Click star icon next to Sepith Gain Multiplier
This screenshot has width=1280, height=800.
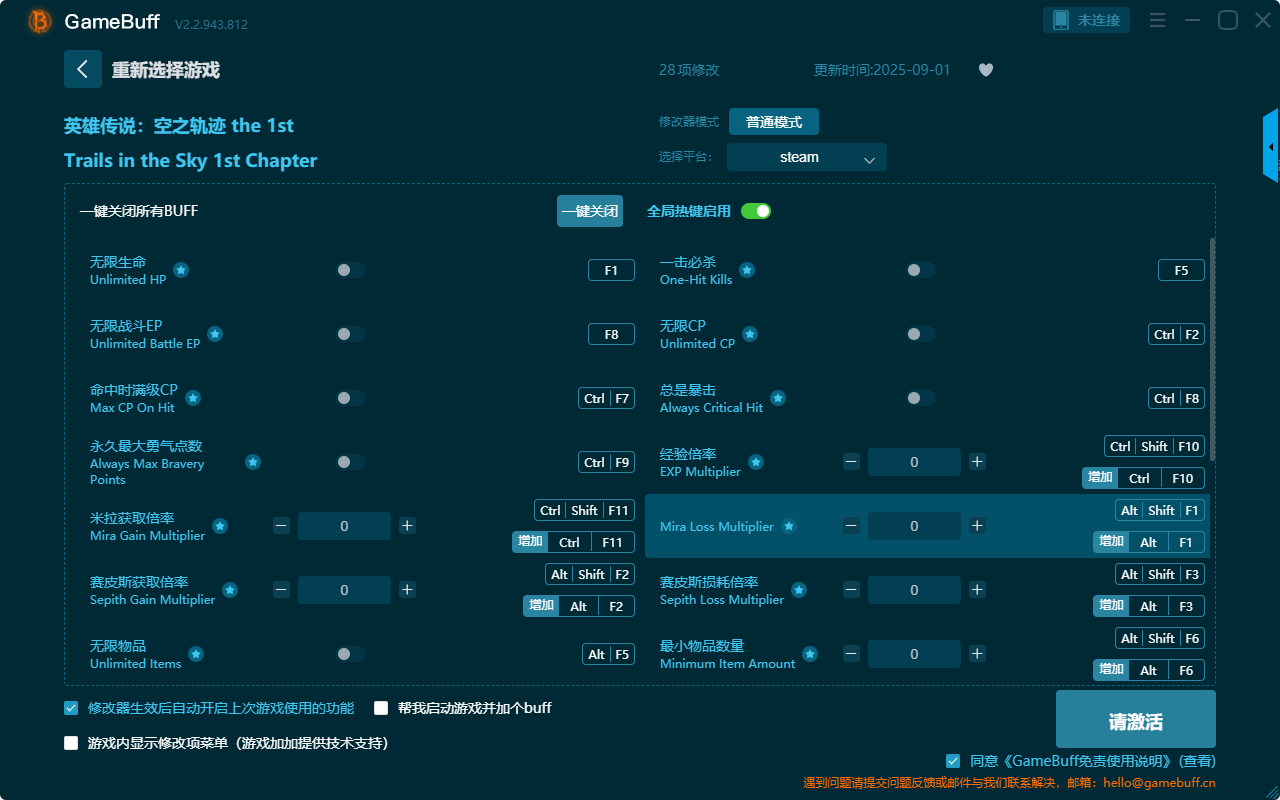pyautogui.click(x=230, y=590)
